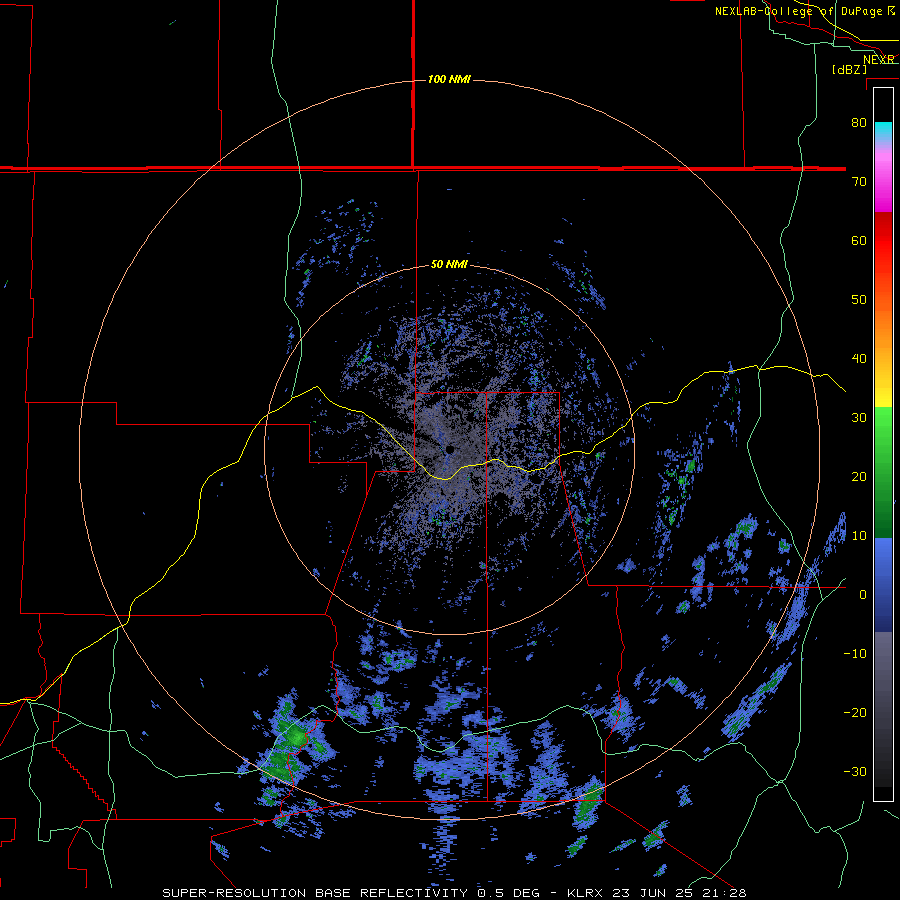
Task: Click the NEXR label below the watermark
Action: [x=879, y=59]
